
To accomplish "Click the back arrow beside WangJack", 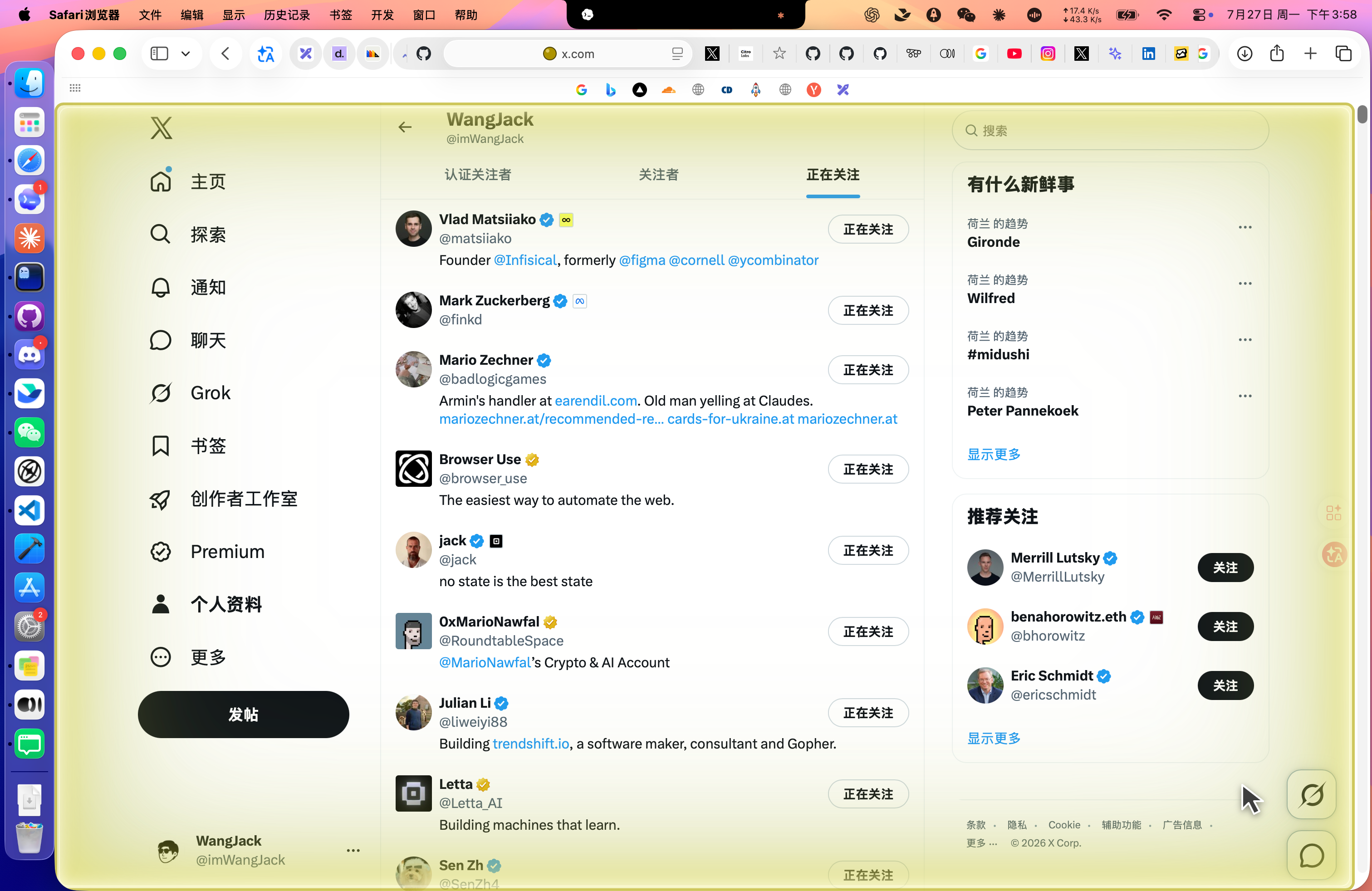I will (405, 127).
